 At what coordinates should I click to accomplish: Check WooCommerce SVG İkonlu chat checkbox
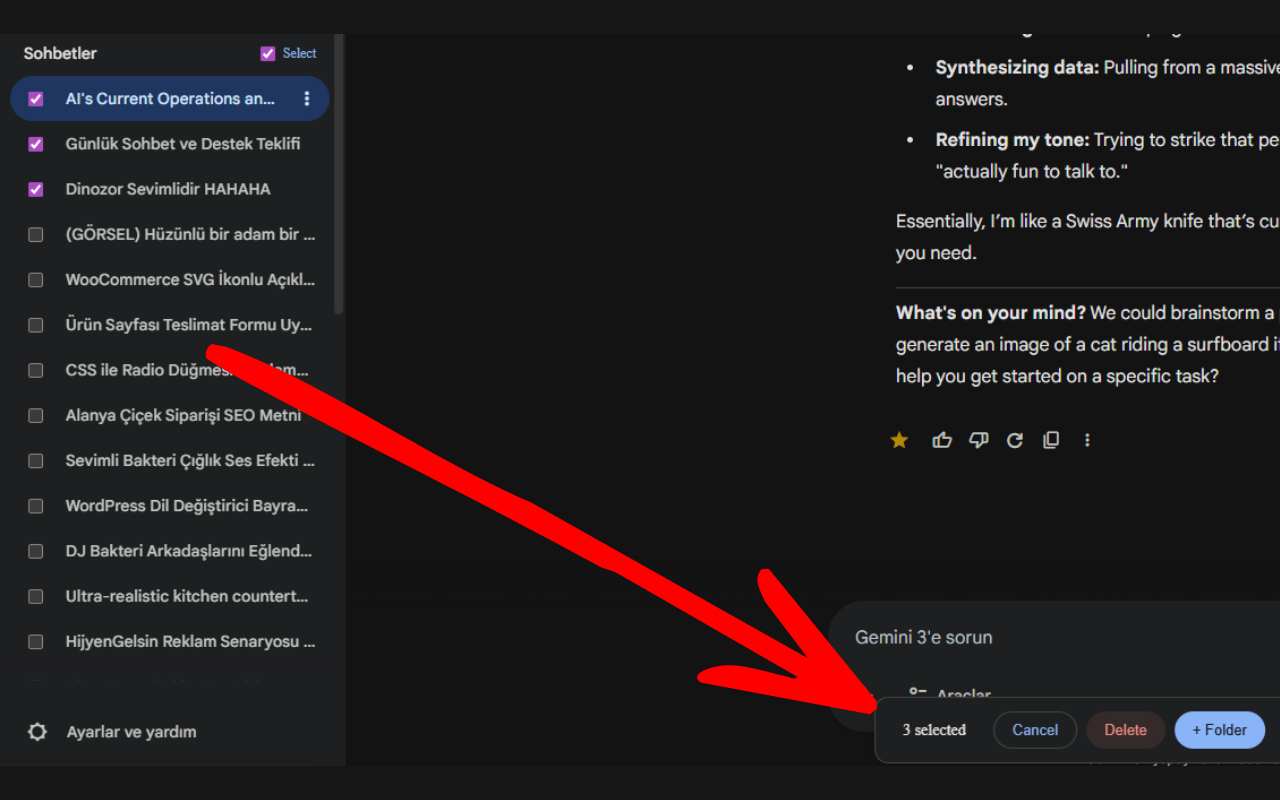coord(36,280)
